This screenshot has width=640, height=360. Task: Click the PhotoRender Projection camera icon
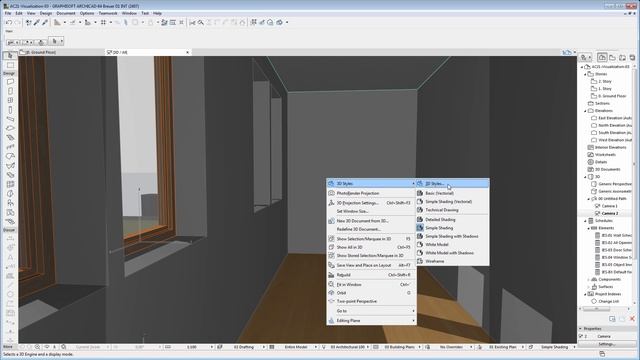[x=331, y=193]
